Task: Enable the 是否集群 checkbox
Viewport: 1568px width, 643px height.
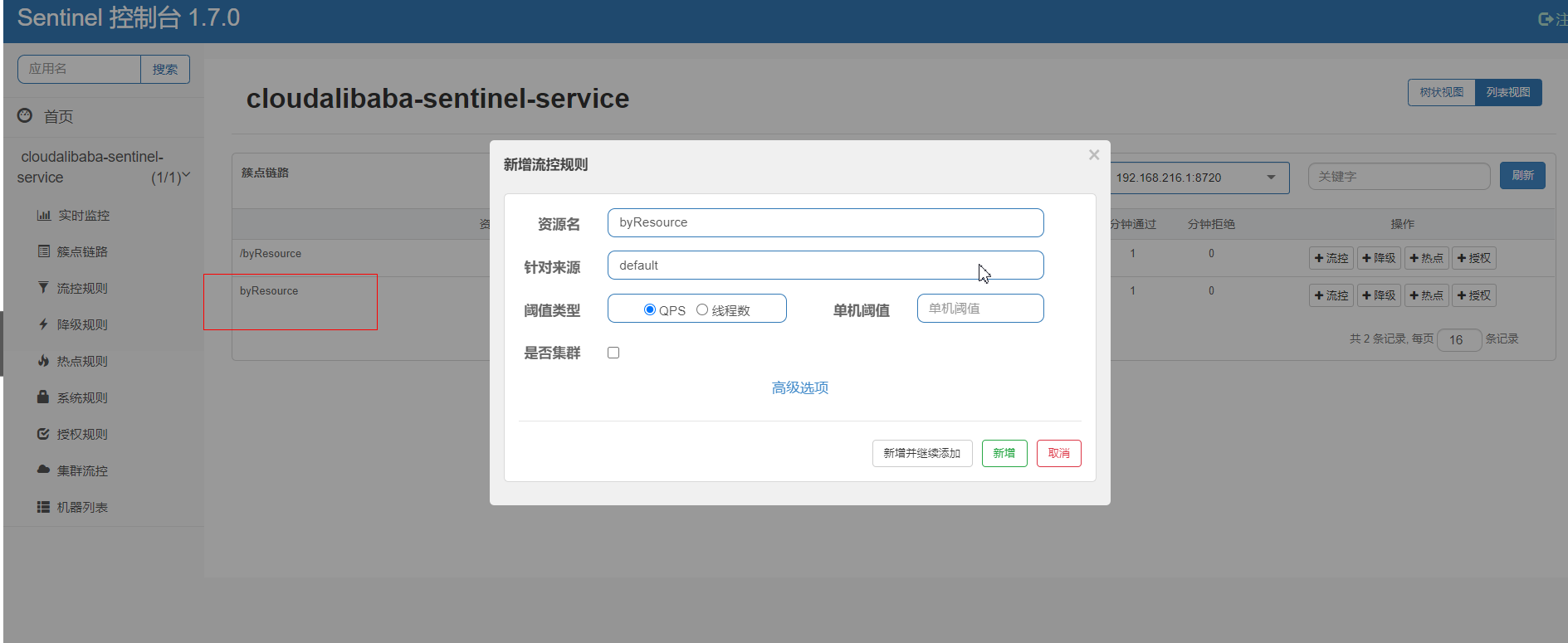Action: pyautogui.click(x=613, y=353)
